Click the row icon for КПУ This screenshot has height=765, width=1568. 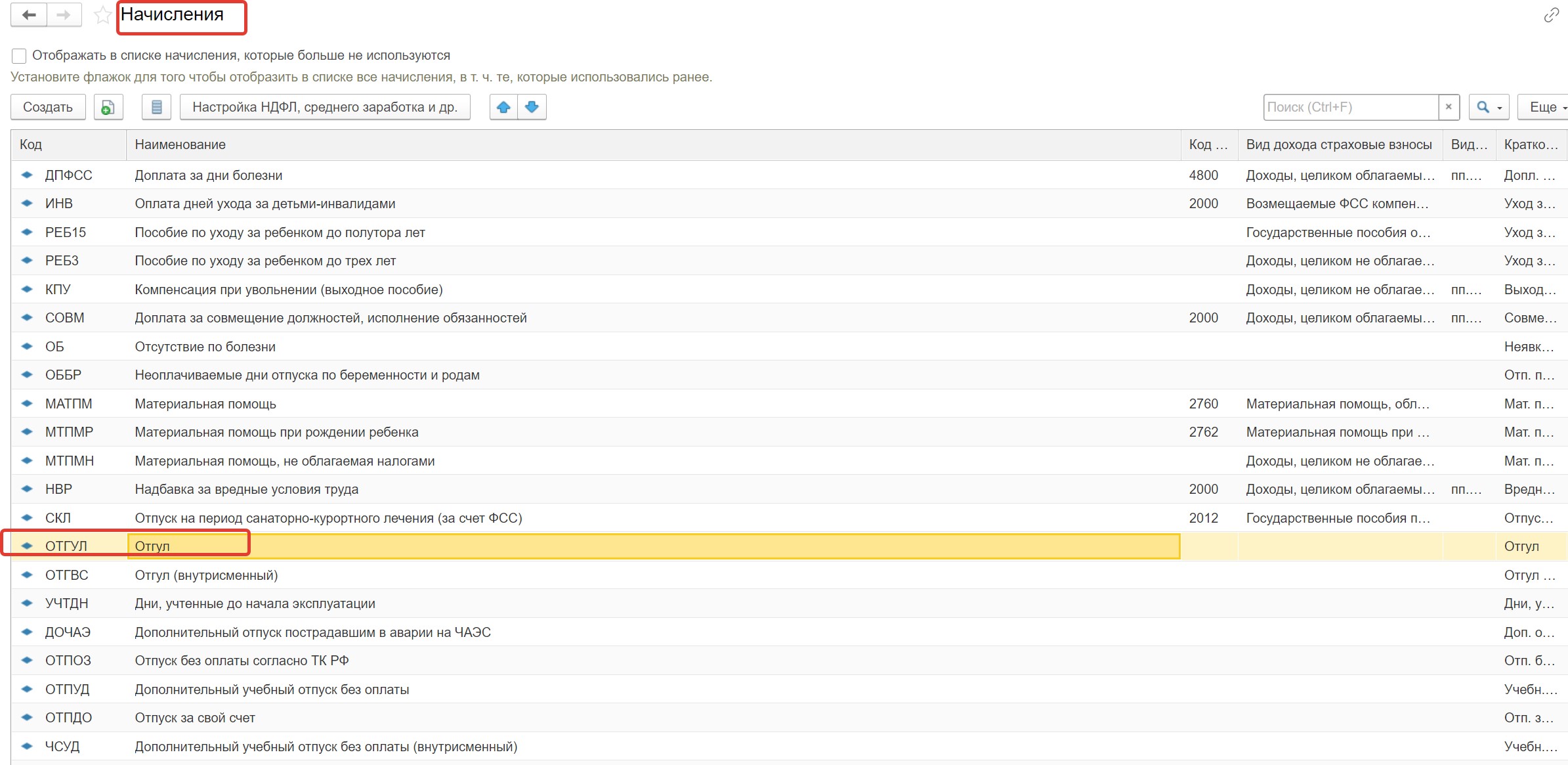[27, 290]
